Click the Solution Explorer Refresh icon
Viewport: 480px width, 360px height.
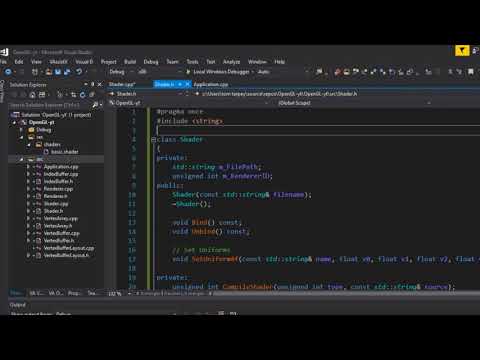82,95
